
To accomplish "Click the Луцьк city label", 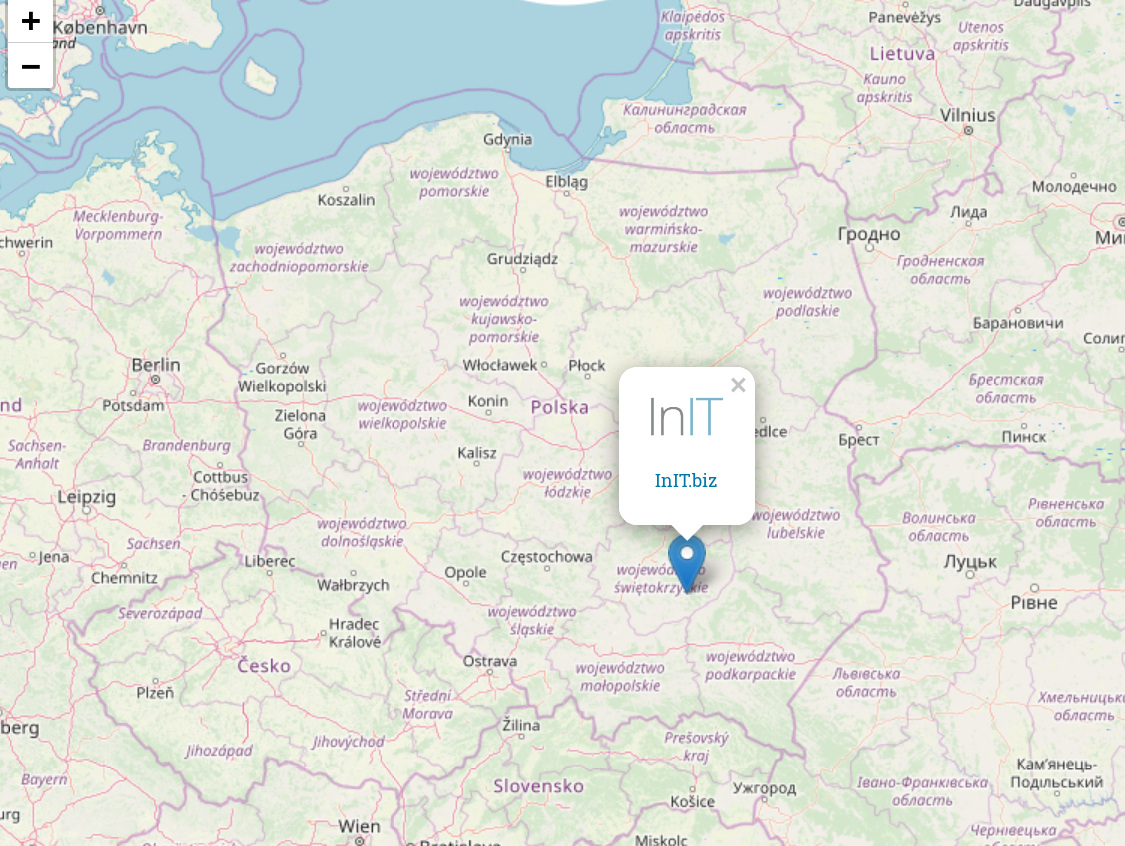I will [970, 562].
